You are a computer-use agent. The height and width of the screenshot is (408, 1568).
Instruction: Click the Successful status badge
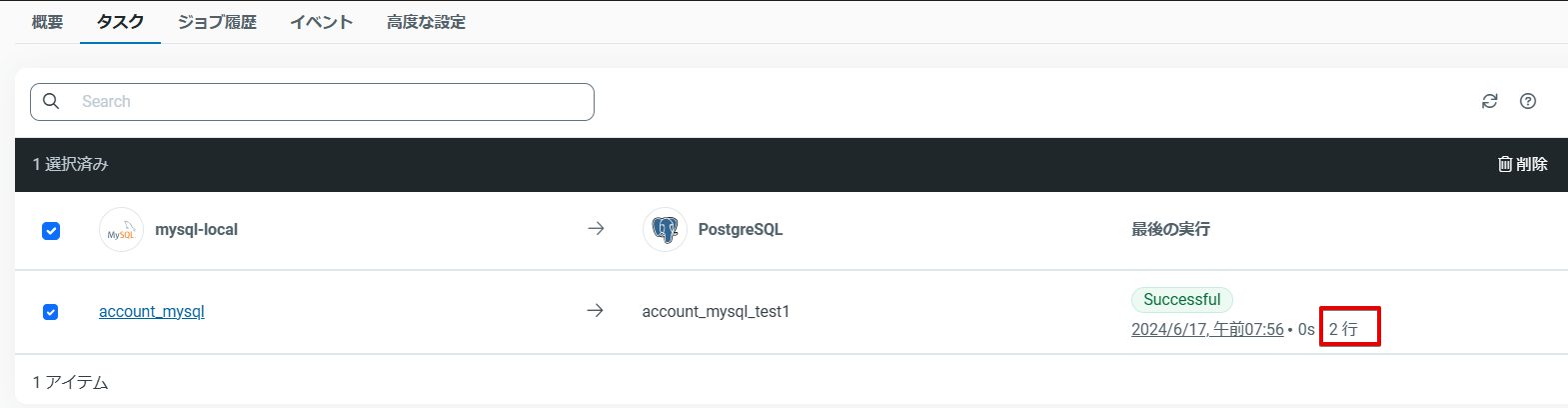coord(1181,300)
